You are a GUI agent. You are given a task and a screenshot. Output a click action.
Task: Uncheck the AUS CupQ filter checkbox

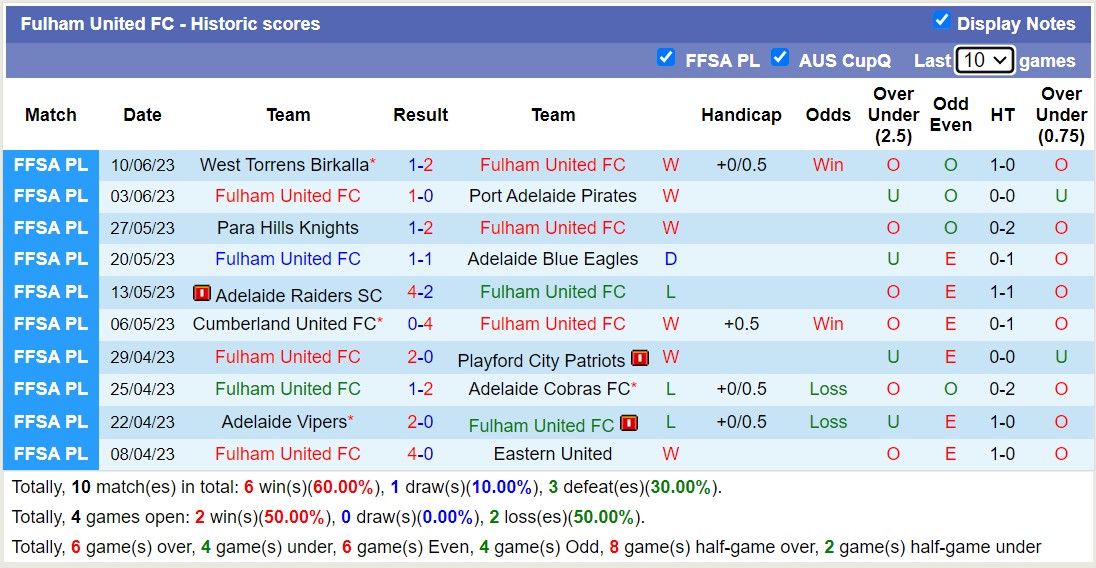780,57
